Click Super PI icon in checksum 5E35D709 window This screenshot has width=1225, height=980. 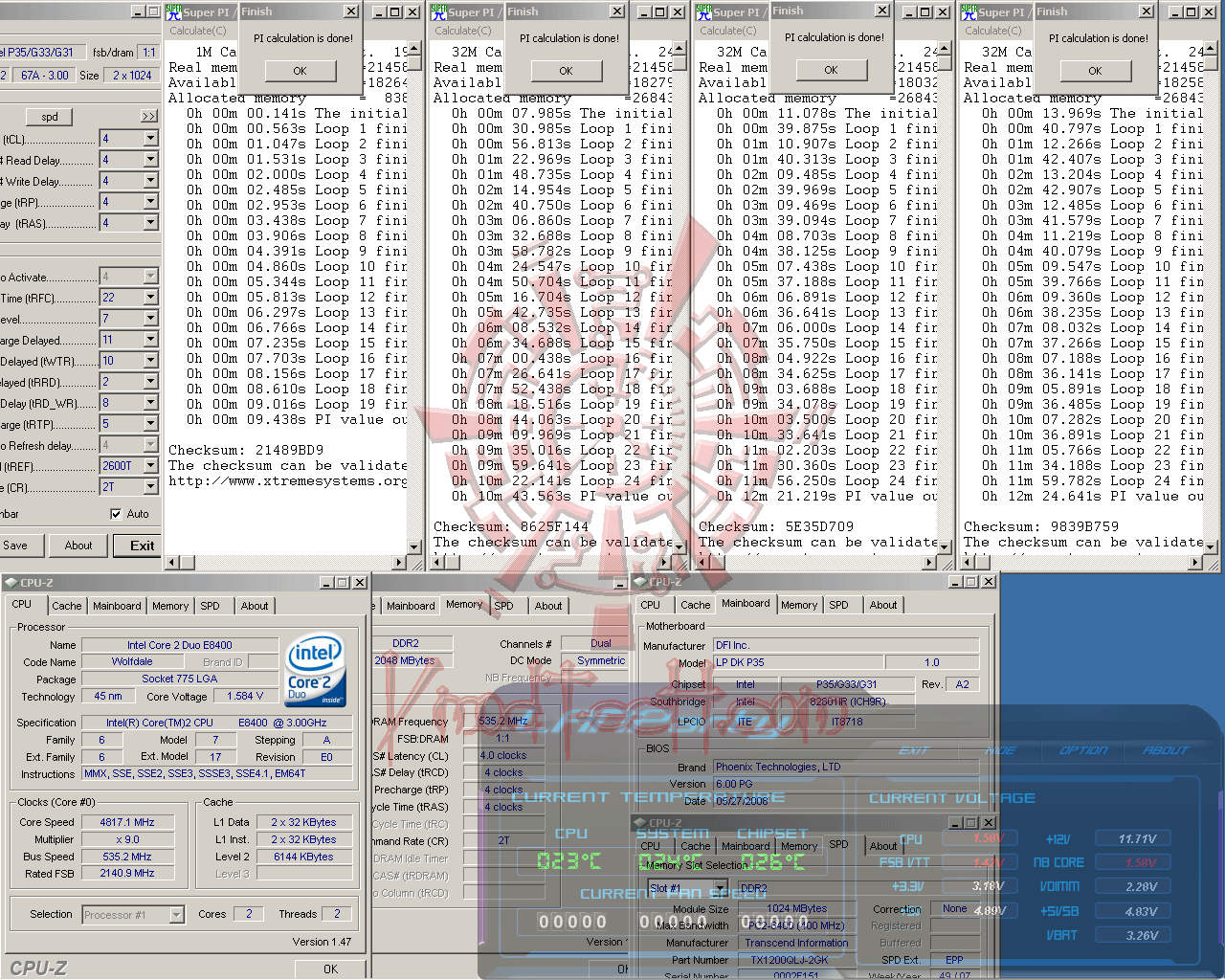(x=703, y=11)
